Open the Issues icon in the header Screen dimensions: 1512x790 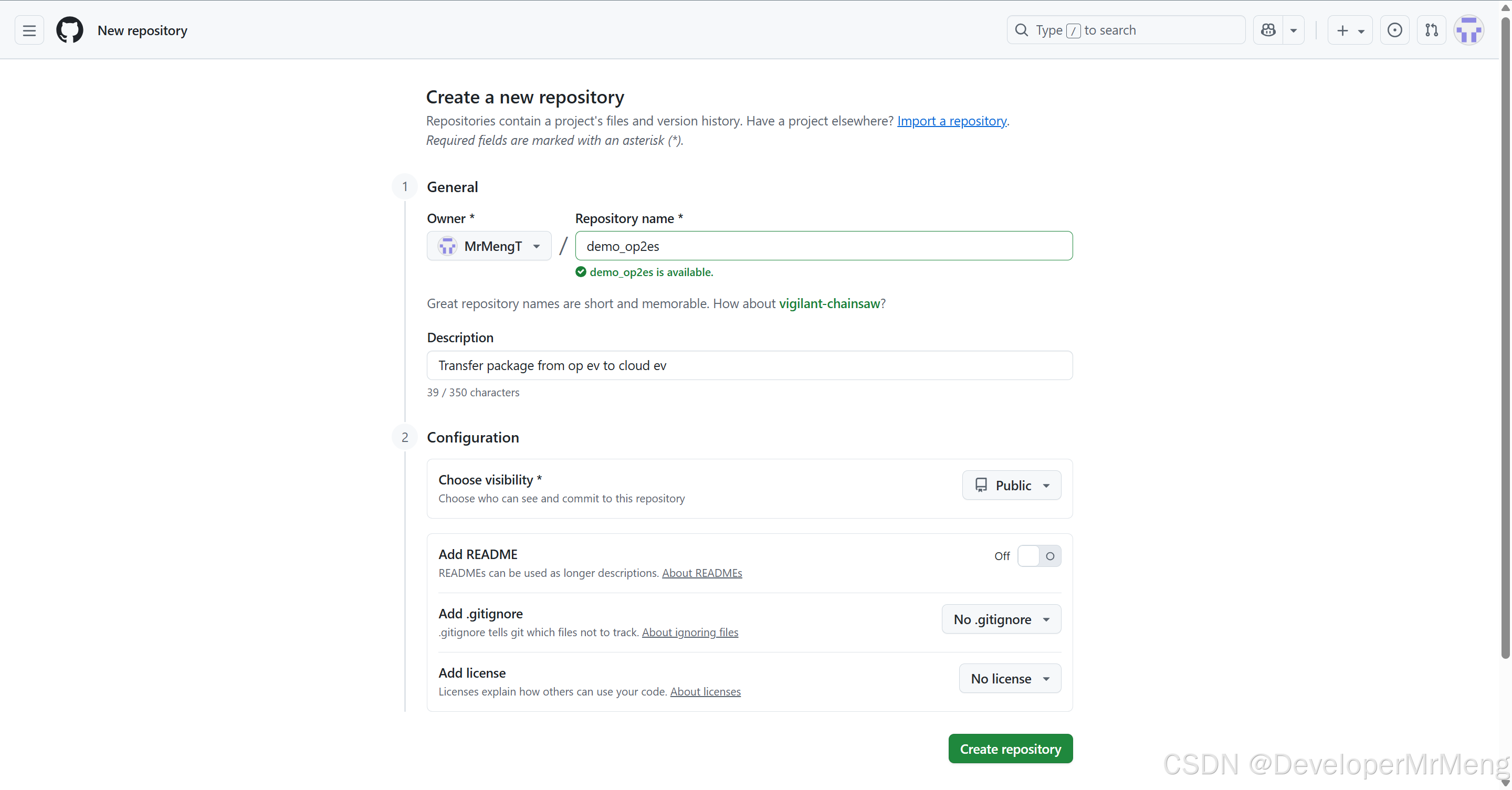[1394, 30]
